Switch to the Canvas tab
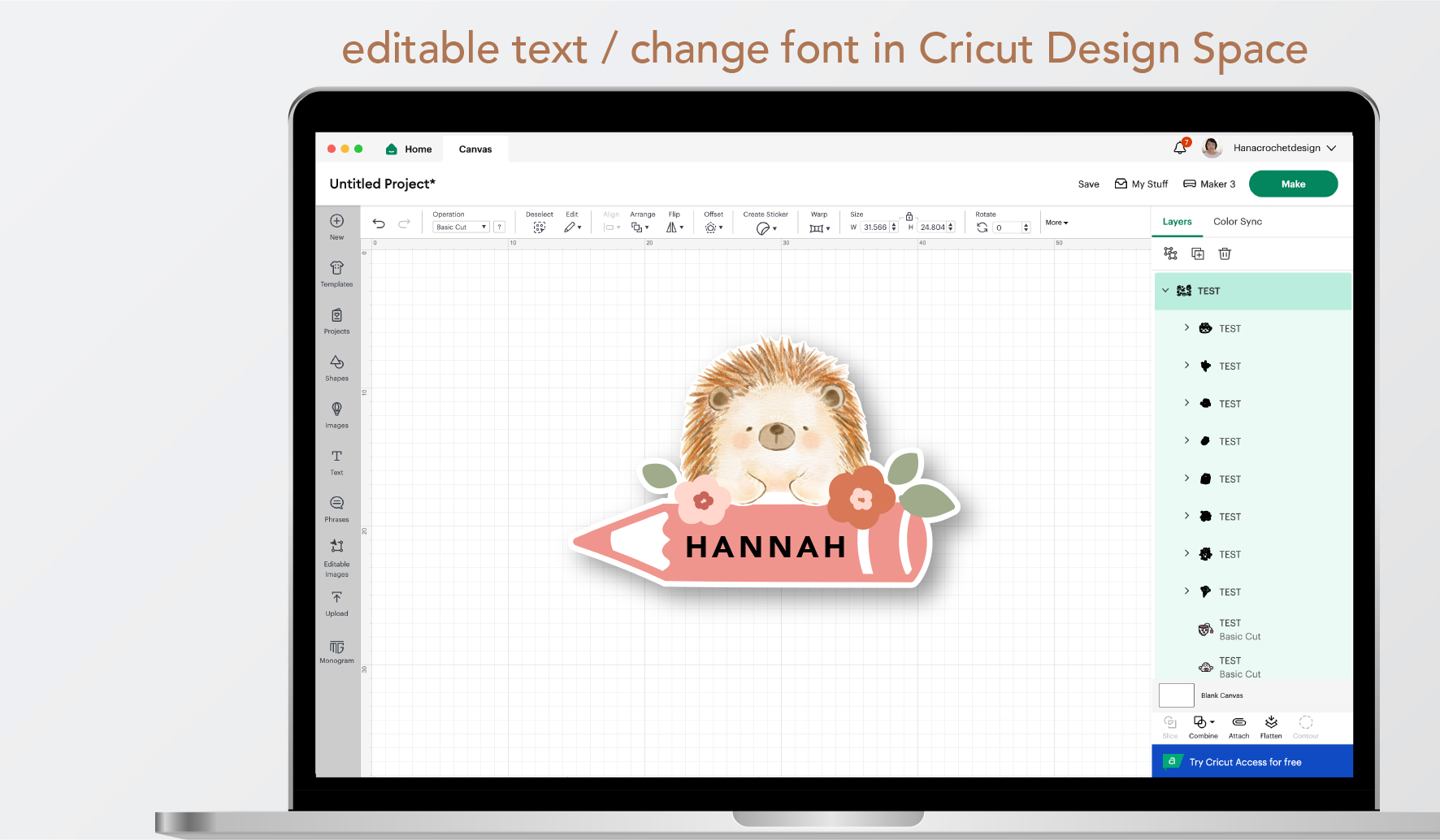 click(x=475, y=149)
